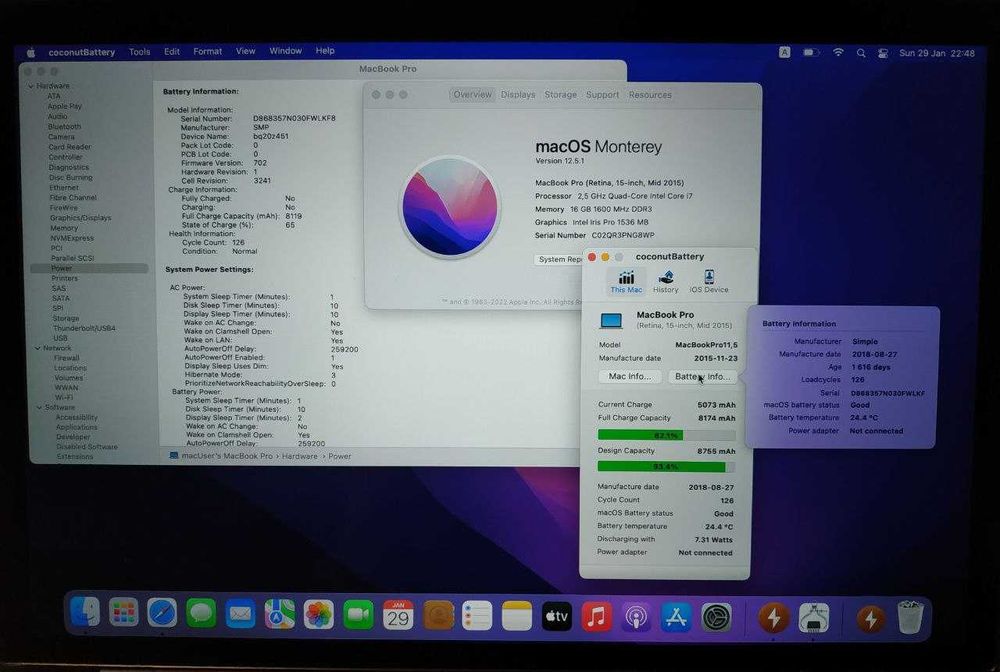Viewport: 1000px width, 672px height.
Task: Open the Window menu
Action: coord(285,51)
